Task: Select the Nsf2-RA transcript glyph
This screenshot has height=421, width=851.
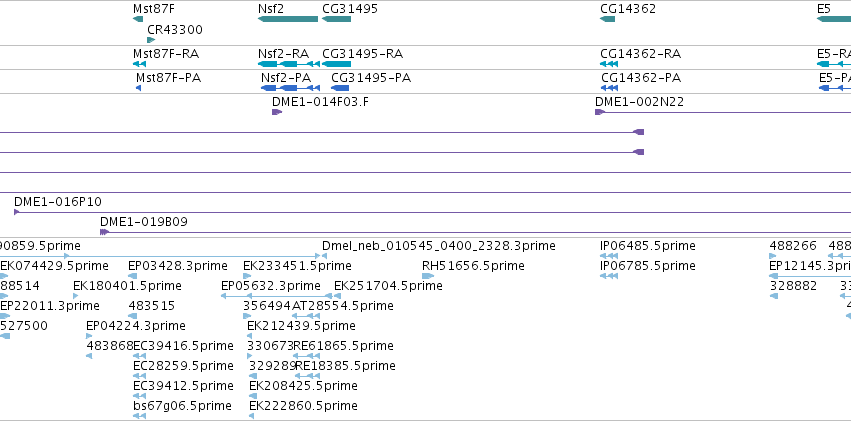Action: click(x=289, y=64)
